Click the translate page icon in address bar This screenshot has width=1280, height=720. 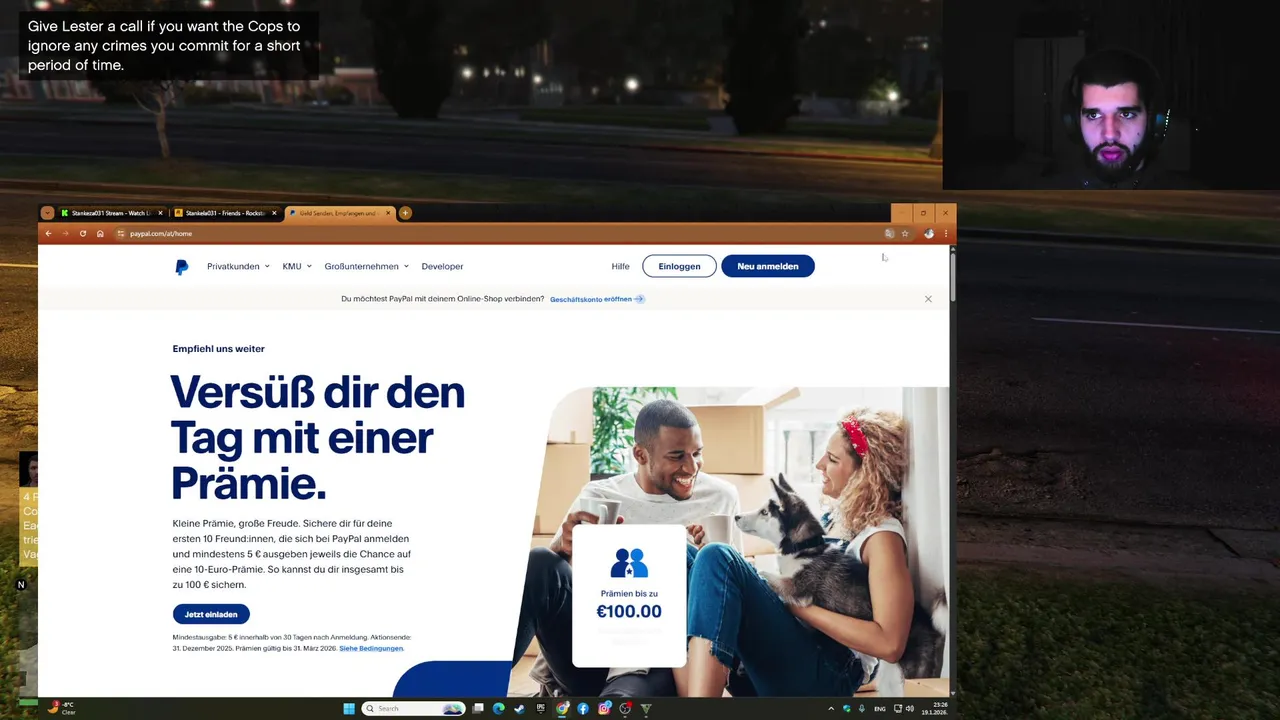889,234
